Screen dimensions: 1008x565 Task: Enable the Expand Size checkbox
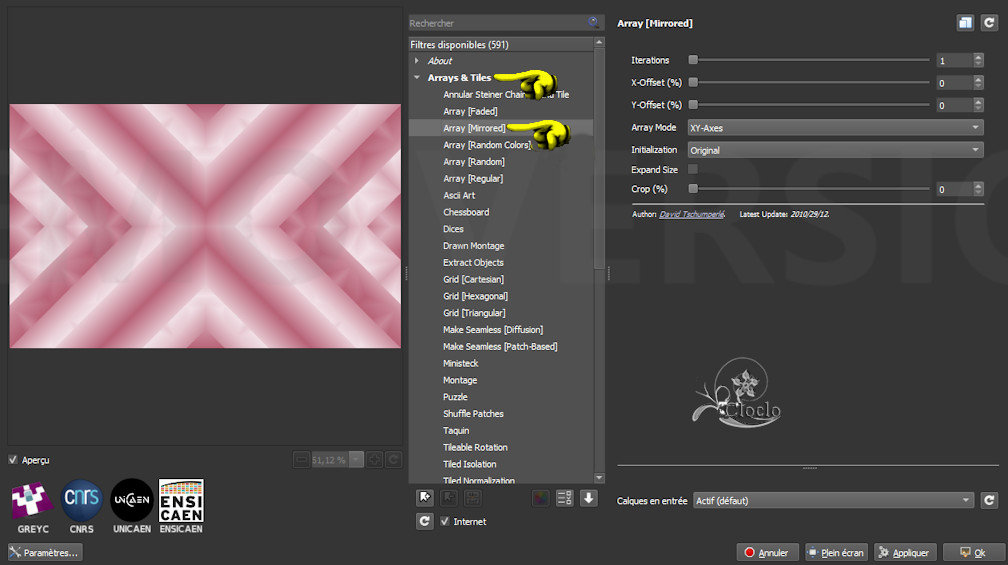(693, 170)
